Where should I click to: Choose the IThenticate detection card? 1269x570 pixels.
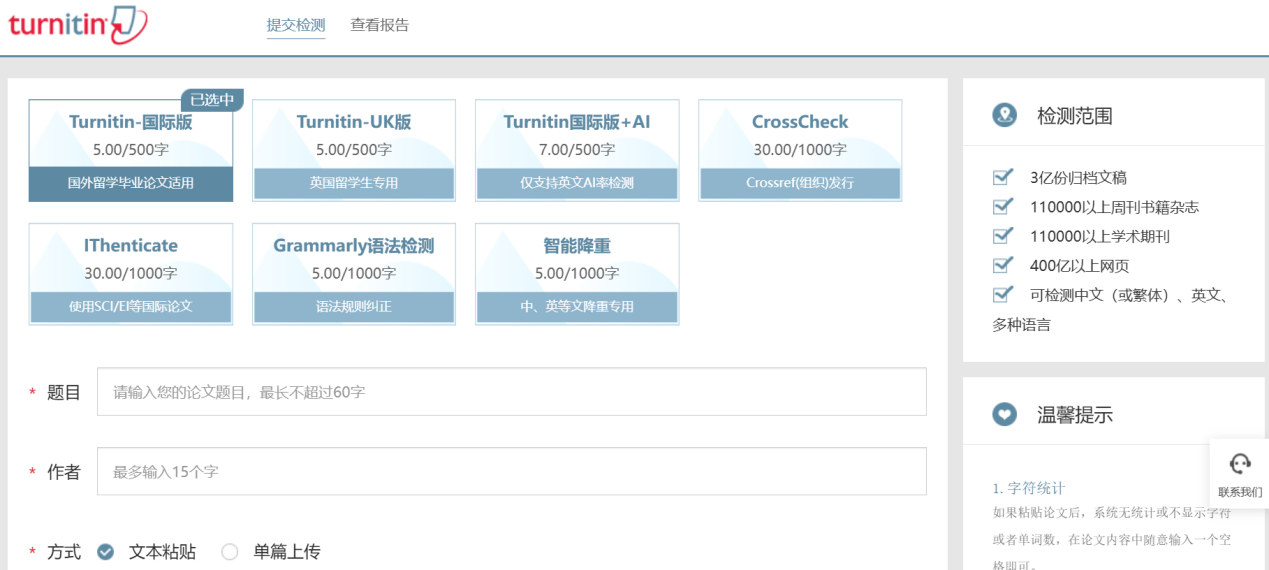coord(131,274)
